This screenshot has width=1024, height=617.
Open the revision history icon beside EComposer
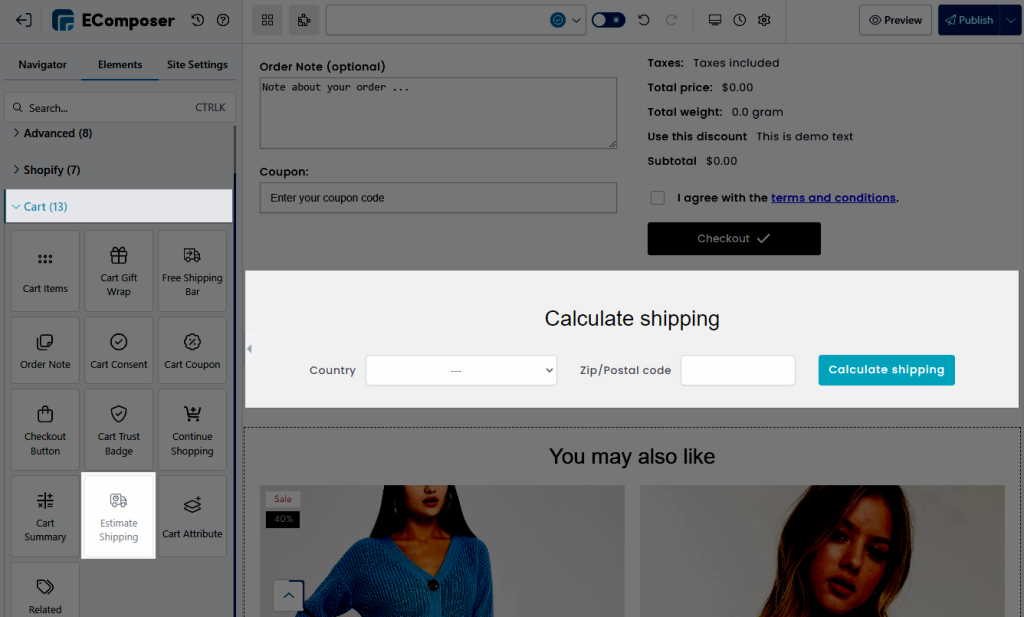pos(198,20)
